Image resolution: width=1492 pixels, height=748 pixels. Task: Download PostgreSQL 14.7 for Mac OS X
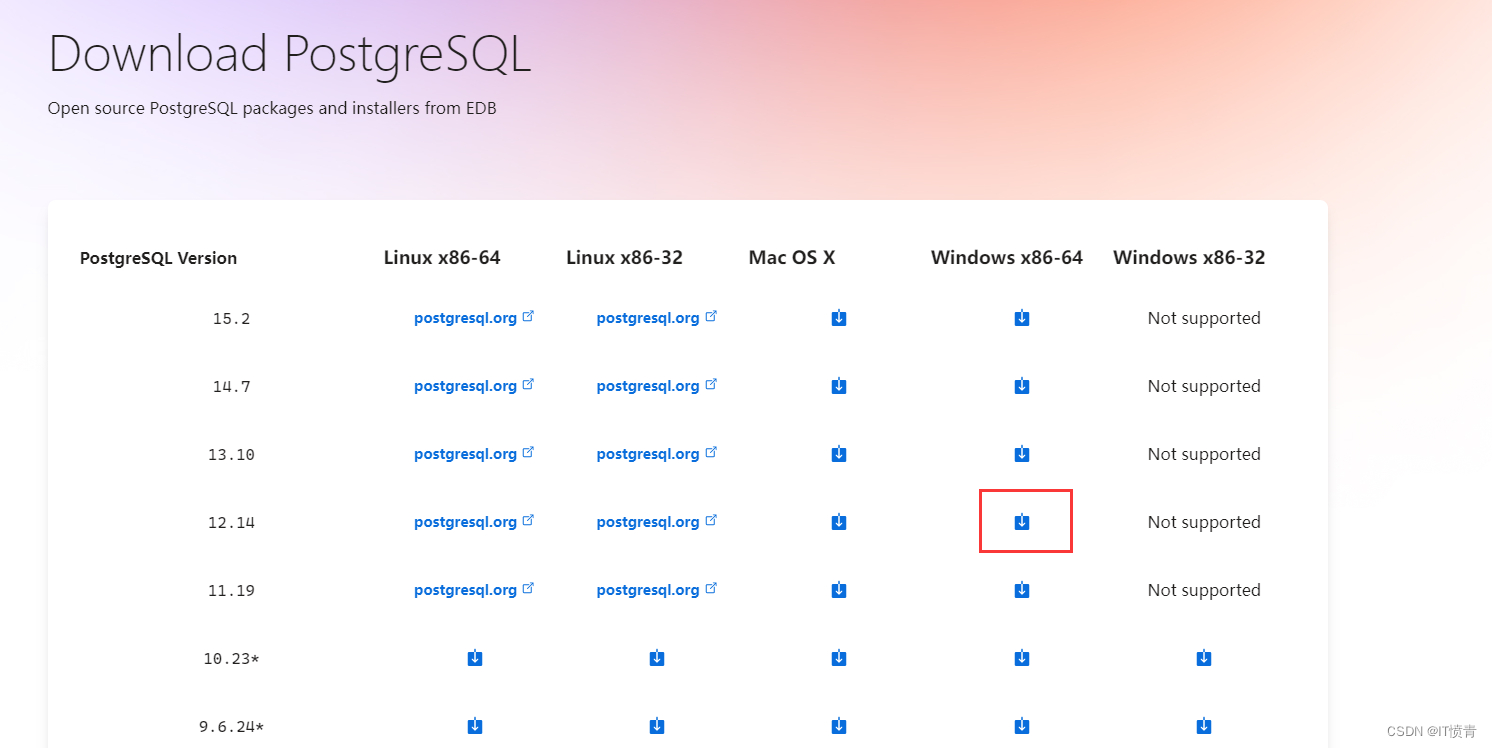[839, 386]
